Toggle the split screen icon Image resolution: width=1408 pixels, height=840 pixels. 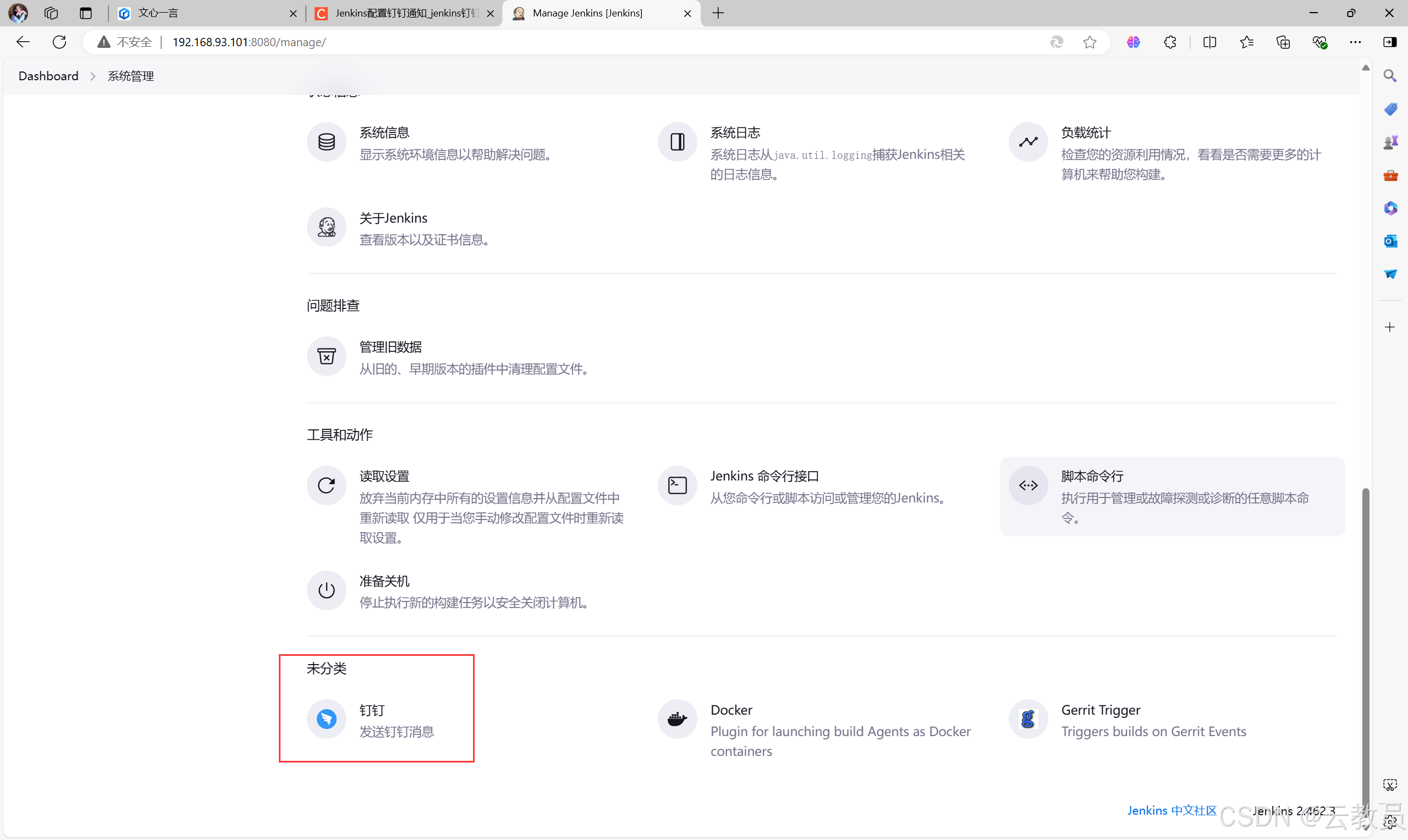tap(1209, 42)
